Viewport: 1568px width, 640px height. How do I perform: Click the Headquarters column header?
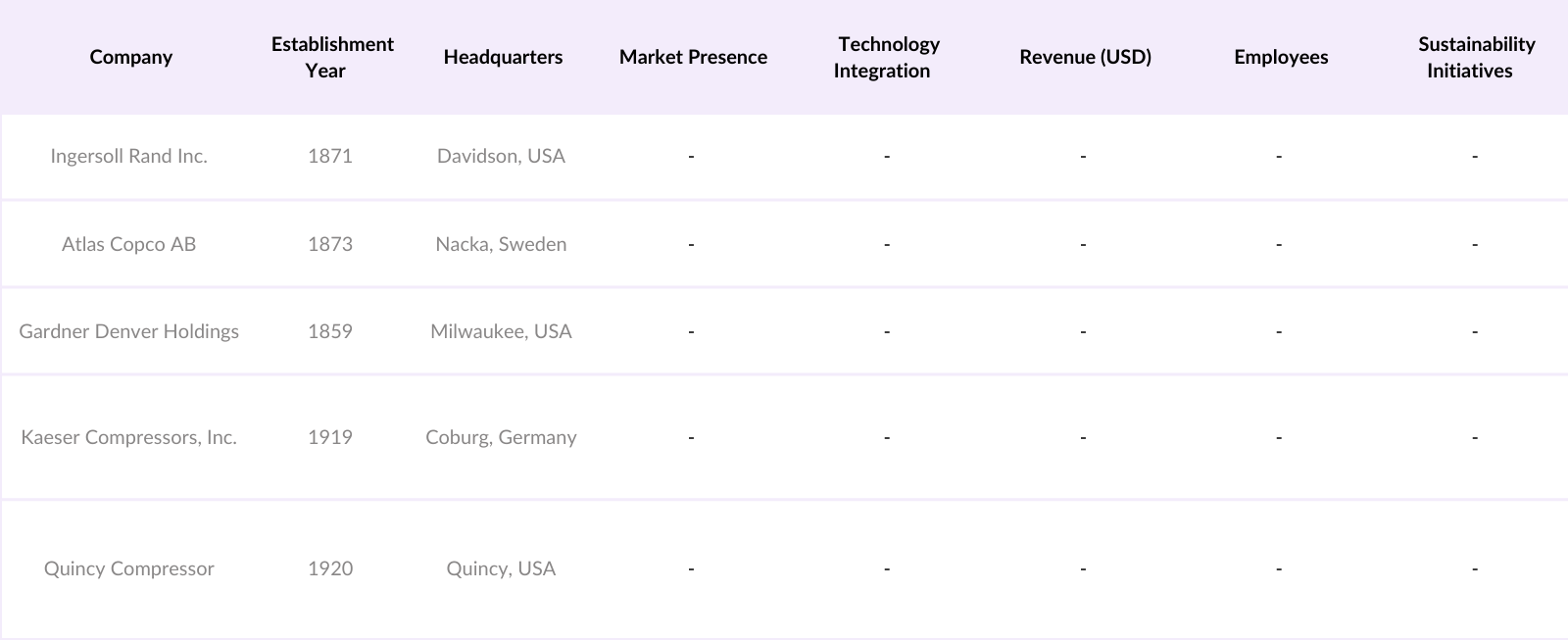pyautogui.click(x=503, y=57)
